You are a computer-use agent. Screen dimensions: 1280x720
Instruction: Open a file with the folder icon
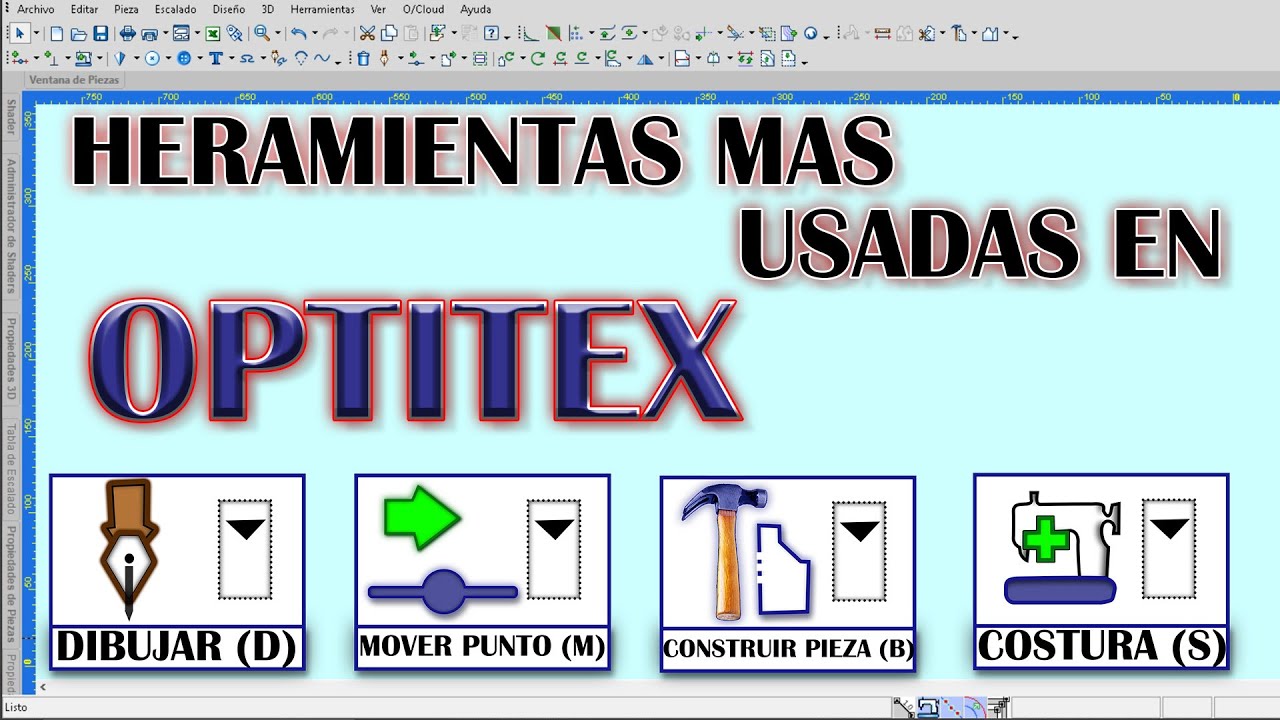(78, 33)
